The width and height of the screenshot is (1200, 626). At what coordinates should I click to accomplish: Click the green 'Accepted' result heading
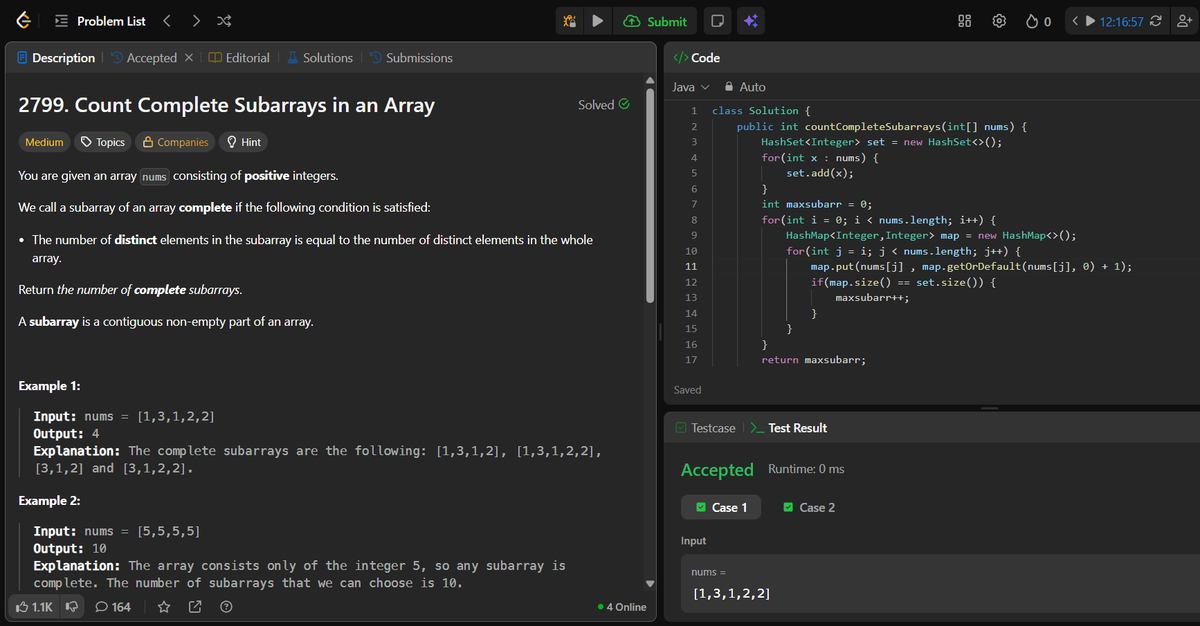[717, 469]
